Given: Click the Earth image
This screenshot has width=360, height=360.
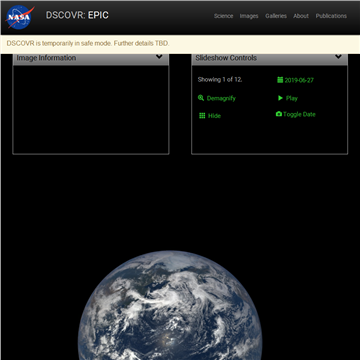Looking at the screenshot, I should tap(170, 305).
